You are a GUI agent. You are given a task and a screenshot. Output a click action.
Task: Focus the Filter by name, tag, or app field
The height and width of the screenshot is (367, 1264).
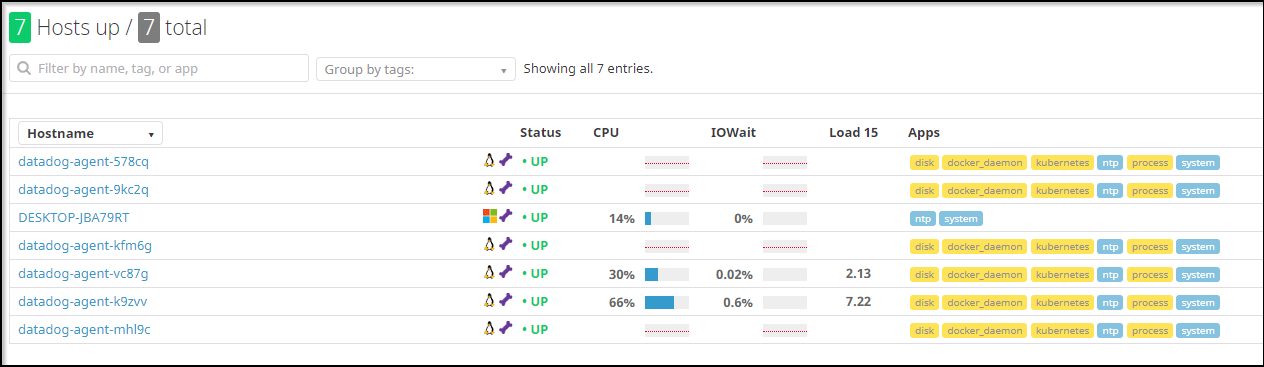[x=159, y=68]
